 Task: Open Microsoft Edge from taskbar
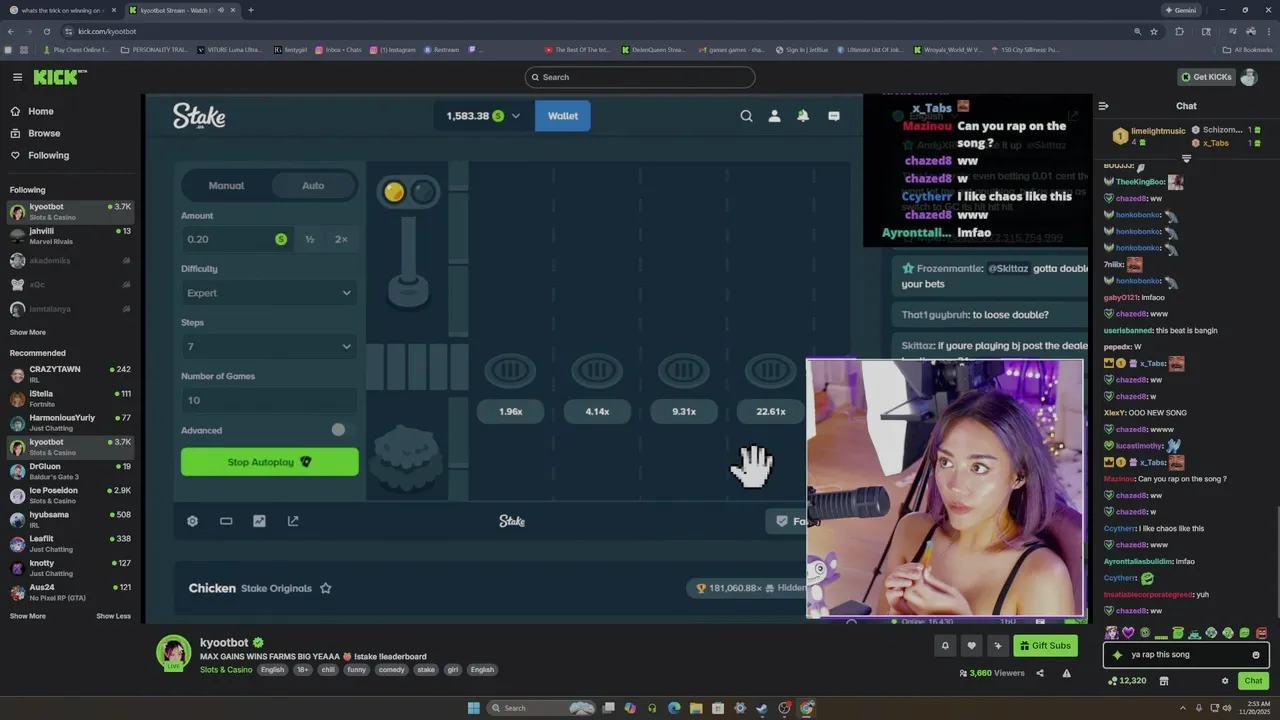[x=674, y=708]
